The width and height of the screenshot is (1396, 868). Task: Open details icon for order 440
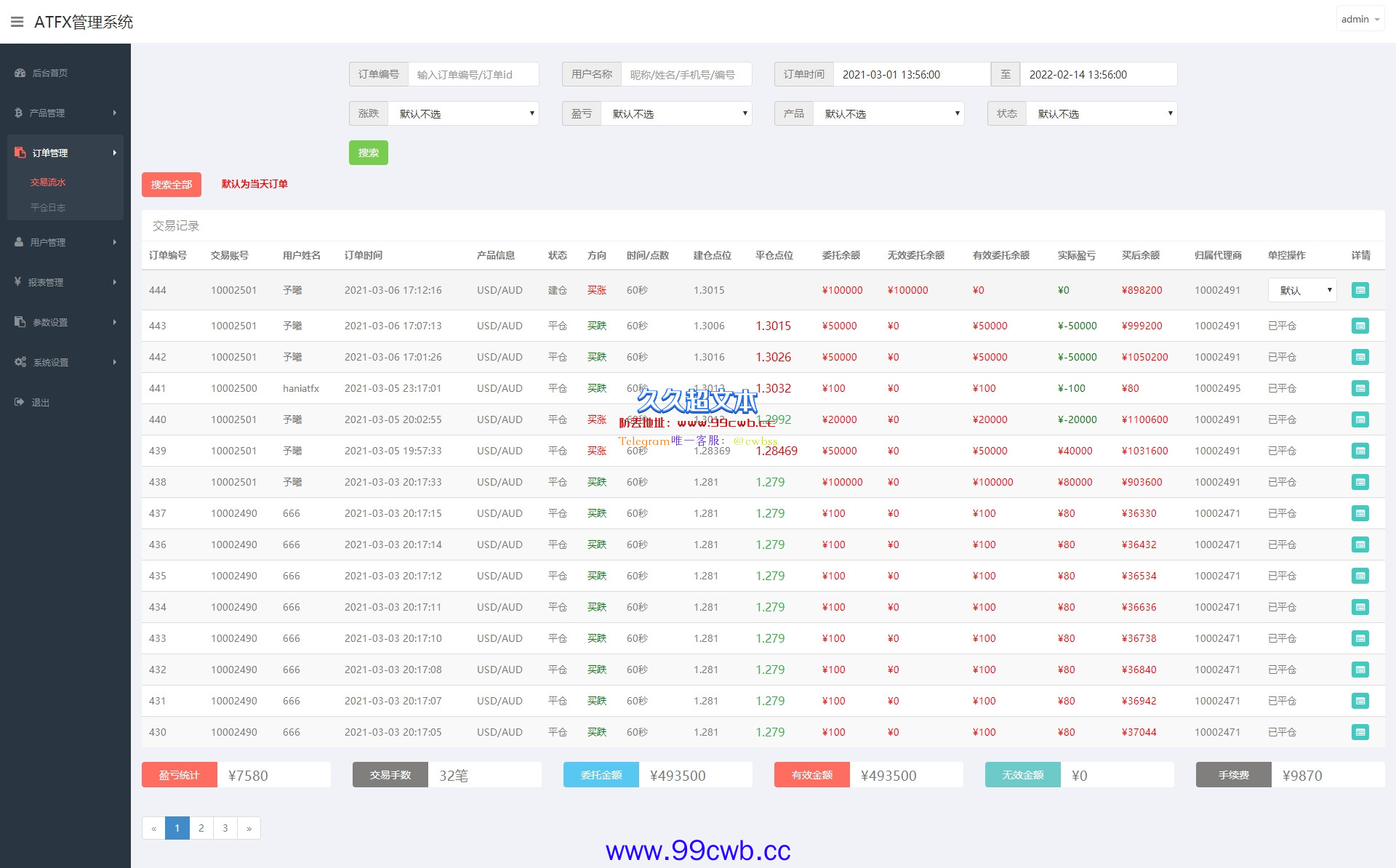coord(1360,419)
